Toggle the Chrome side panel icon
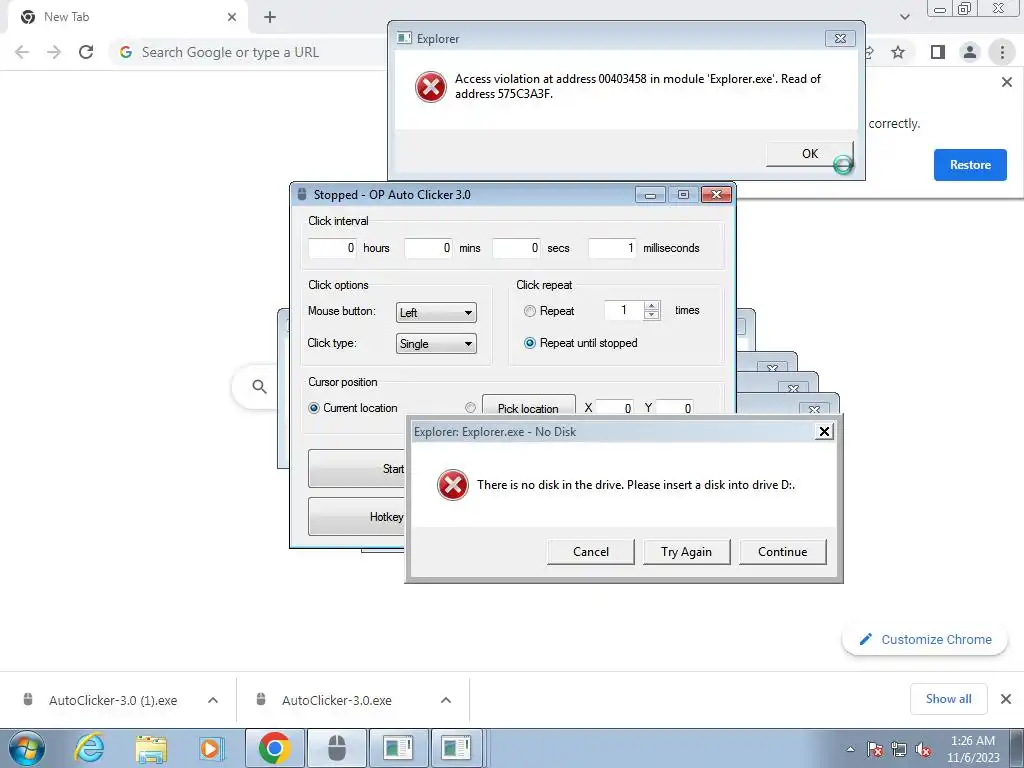Screen dimensions: 1024x768 click(x=938, y=52)
